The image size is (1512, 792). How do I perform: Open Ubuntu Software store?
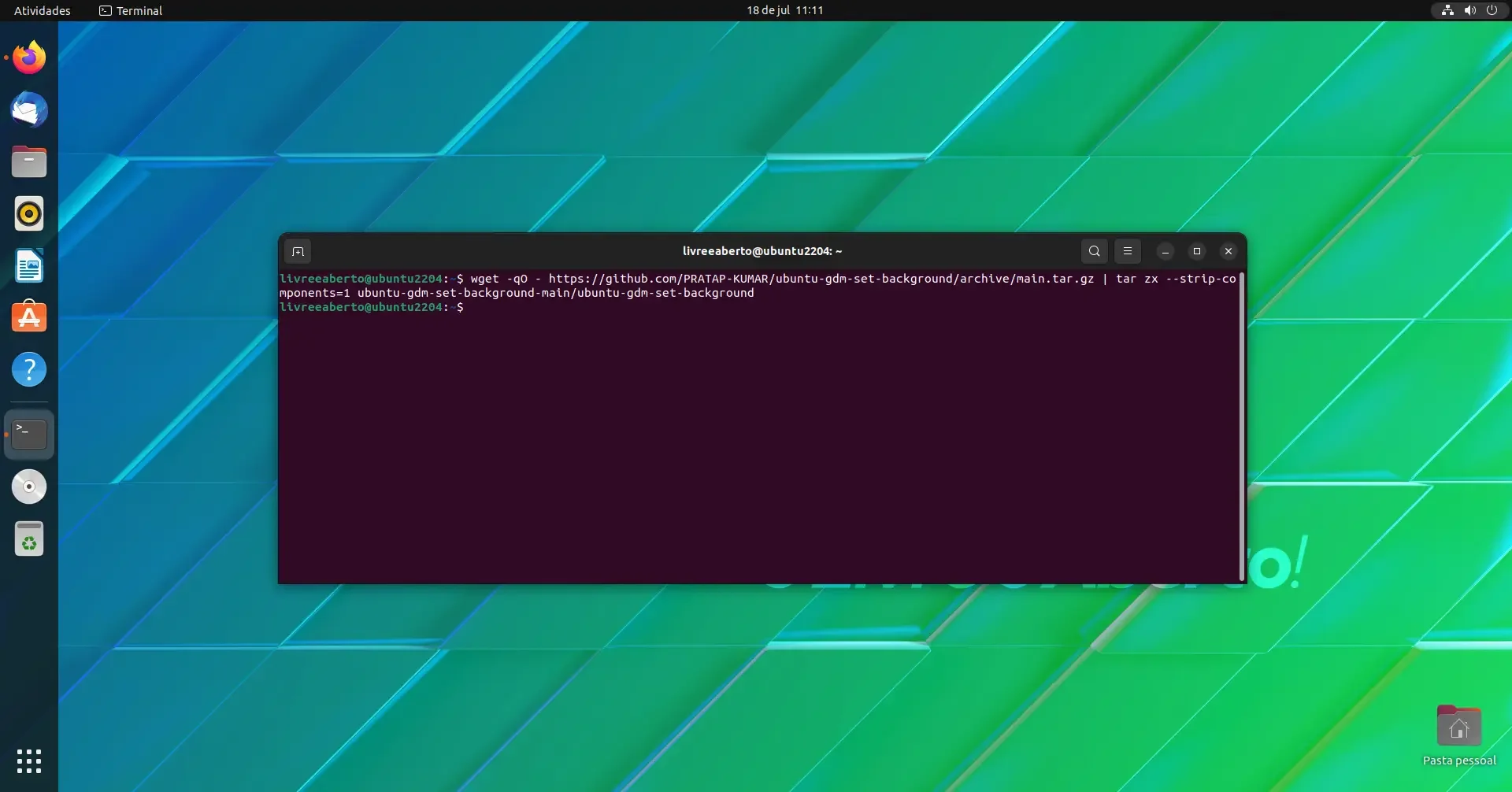click(29, 317)
